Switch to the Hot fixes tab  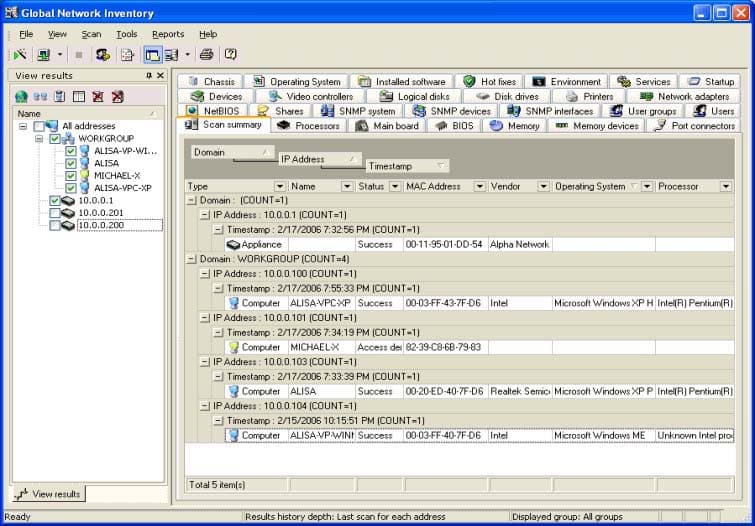(x=489, y=82)
